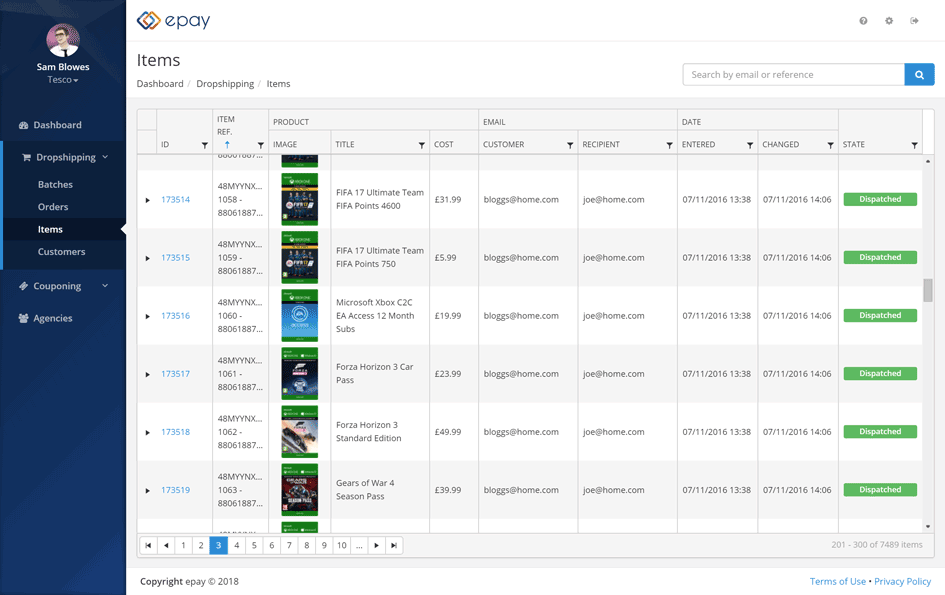This screenshot has height=595, width=945.
Task: Expand details for item 173514
Action: click(146, 199)
